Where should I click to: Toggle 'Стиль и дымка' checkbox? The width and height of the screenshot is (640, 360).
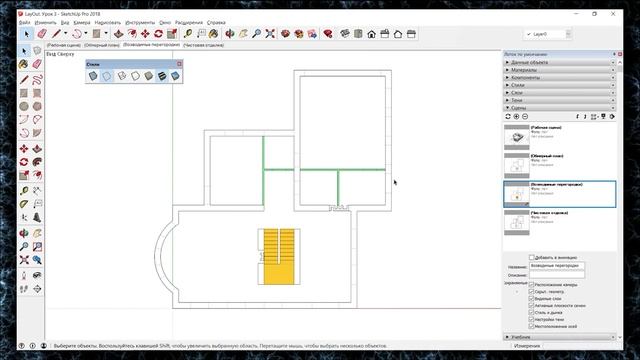click(531, 312)
